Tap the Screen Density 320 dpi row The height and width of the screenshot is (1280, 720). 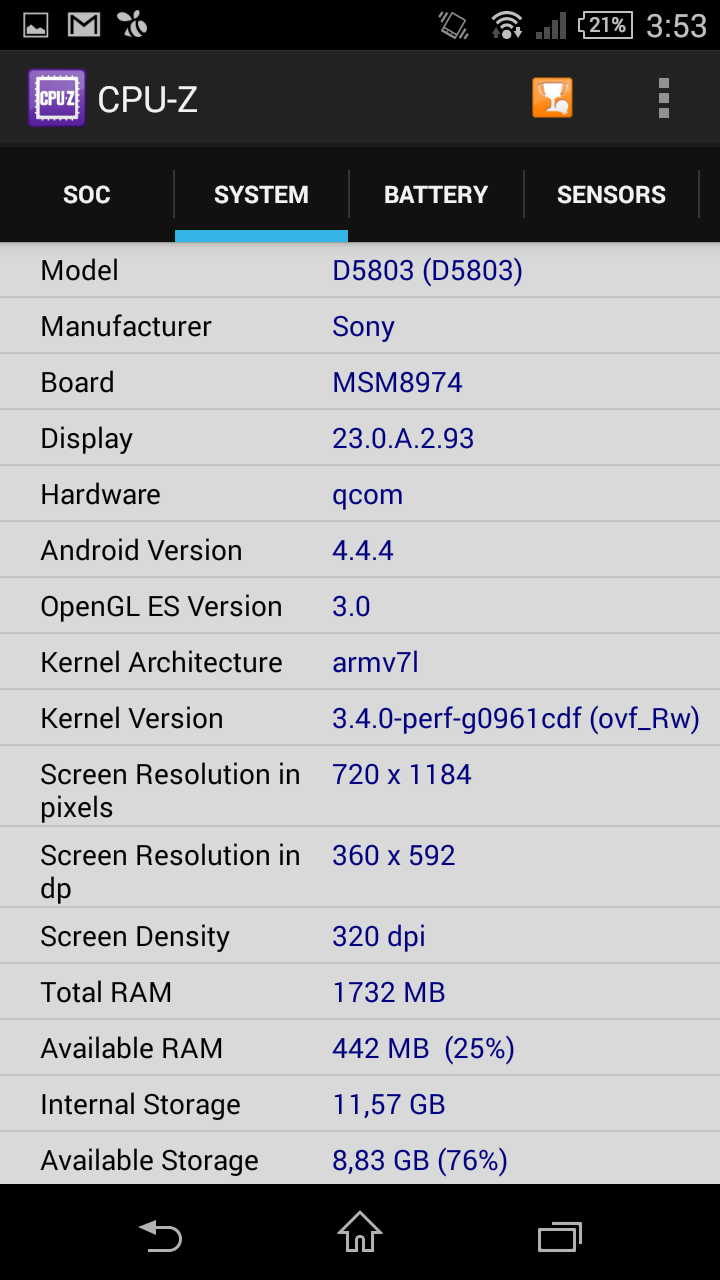360,936
